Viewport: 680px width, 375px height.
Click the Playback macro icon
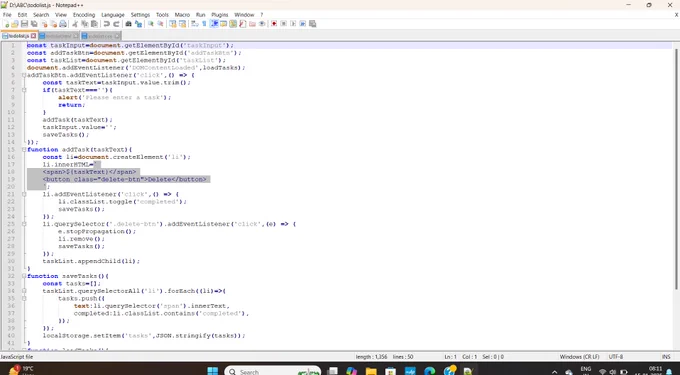293,23
